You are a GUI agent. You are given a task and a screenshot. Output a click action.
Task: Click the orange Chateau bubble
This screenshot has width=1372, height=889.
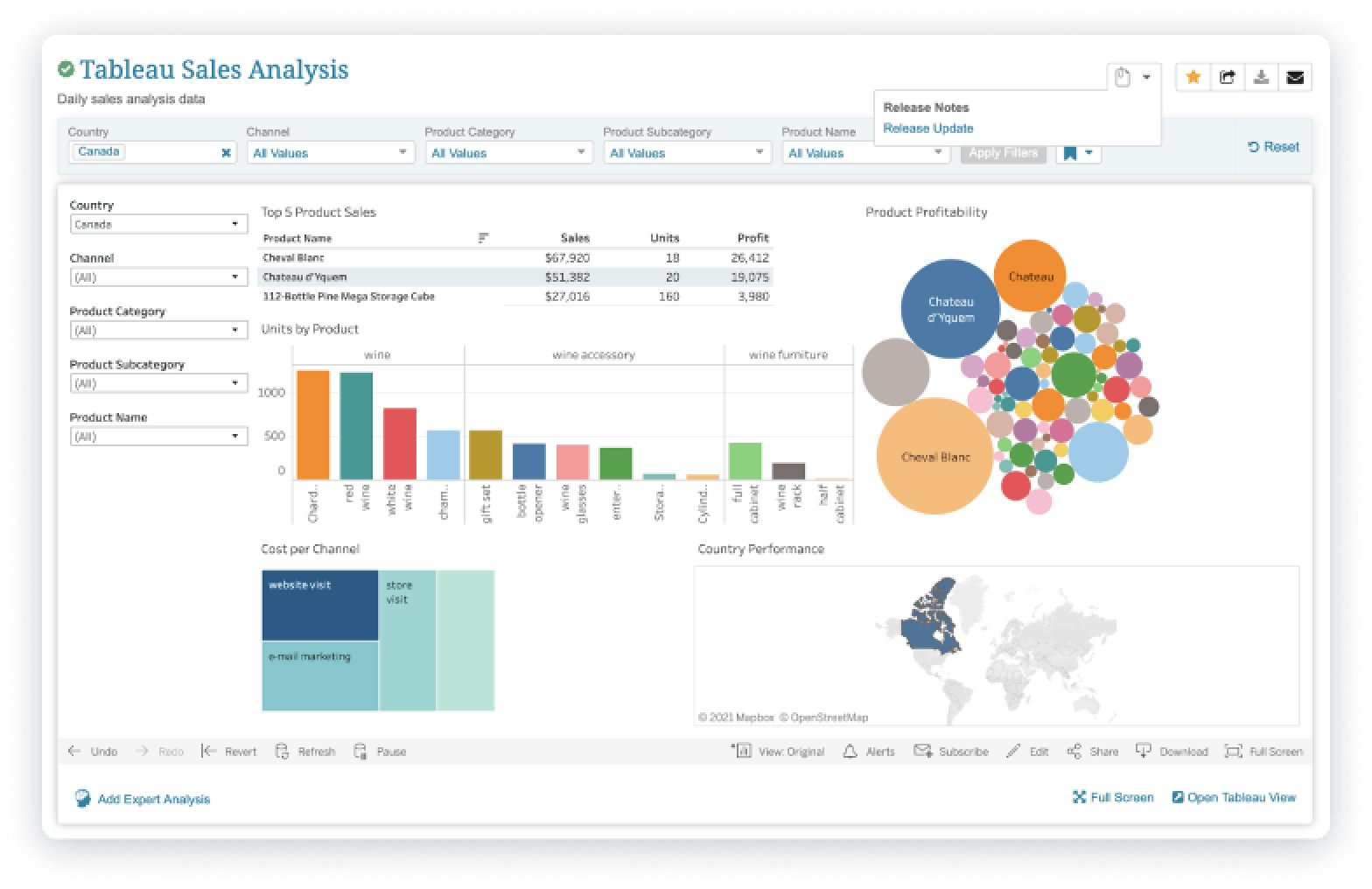coord(1030,276)
